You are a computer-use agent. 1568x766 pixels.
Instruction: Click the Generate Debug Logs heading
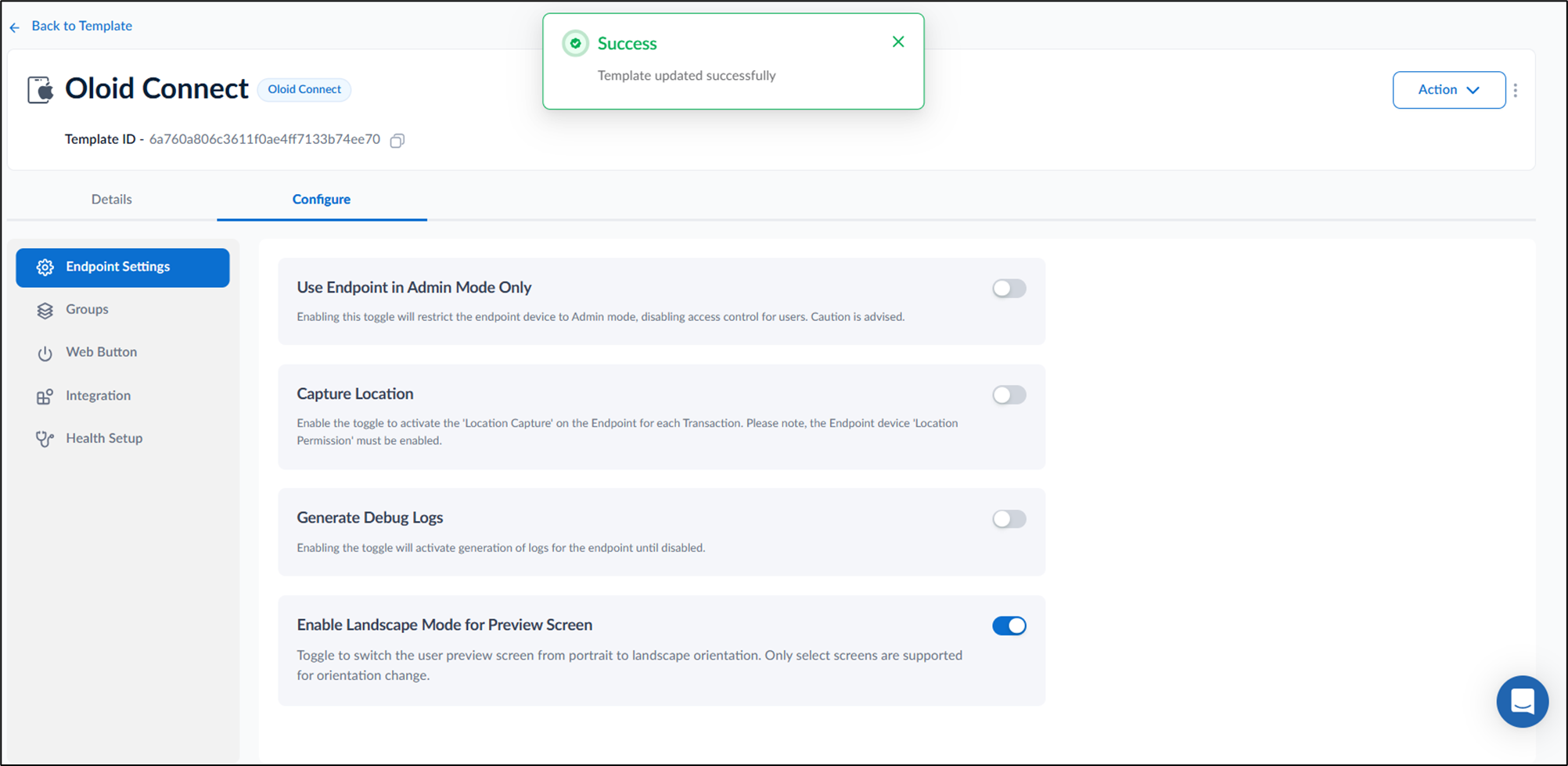[370, 517]
